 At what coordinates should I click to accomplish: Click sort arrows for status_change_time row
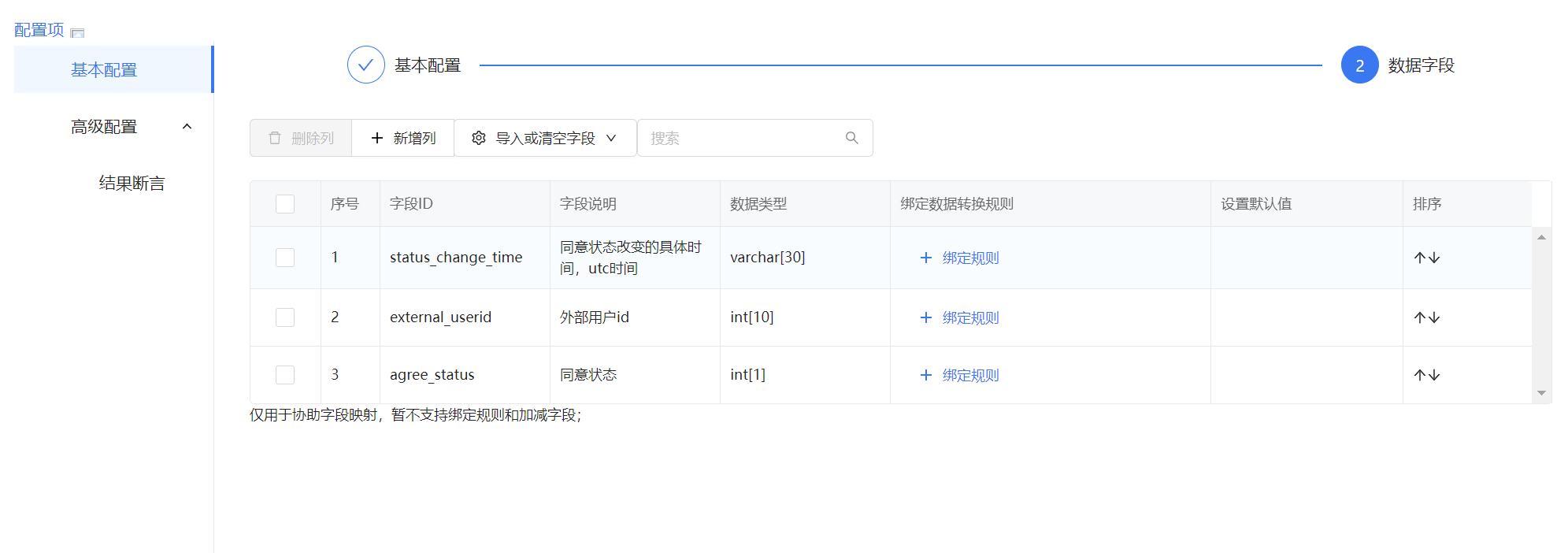(x=1426, y=258)
